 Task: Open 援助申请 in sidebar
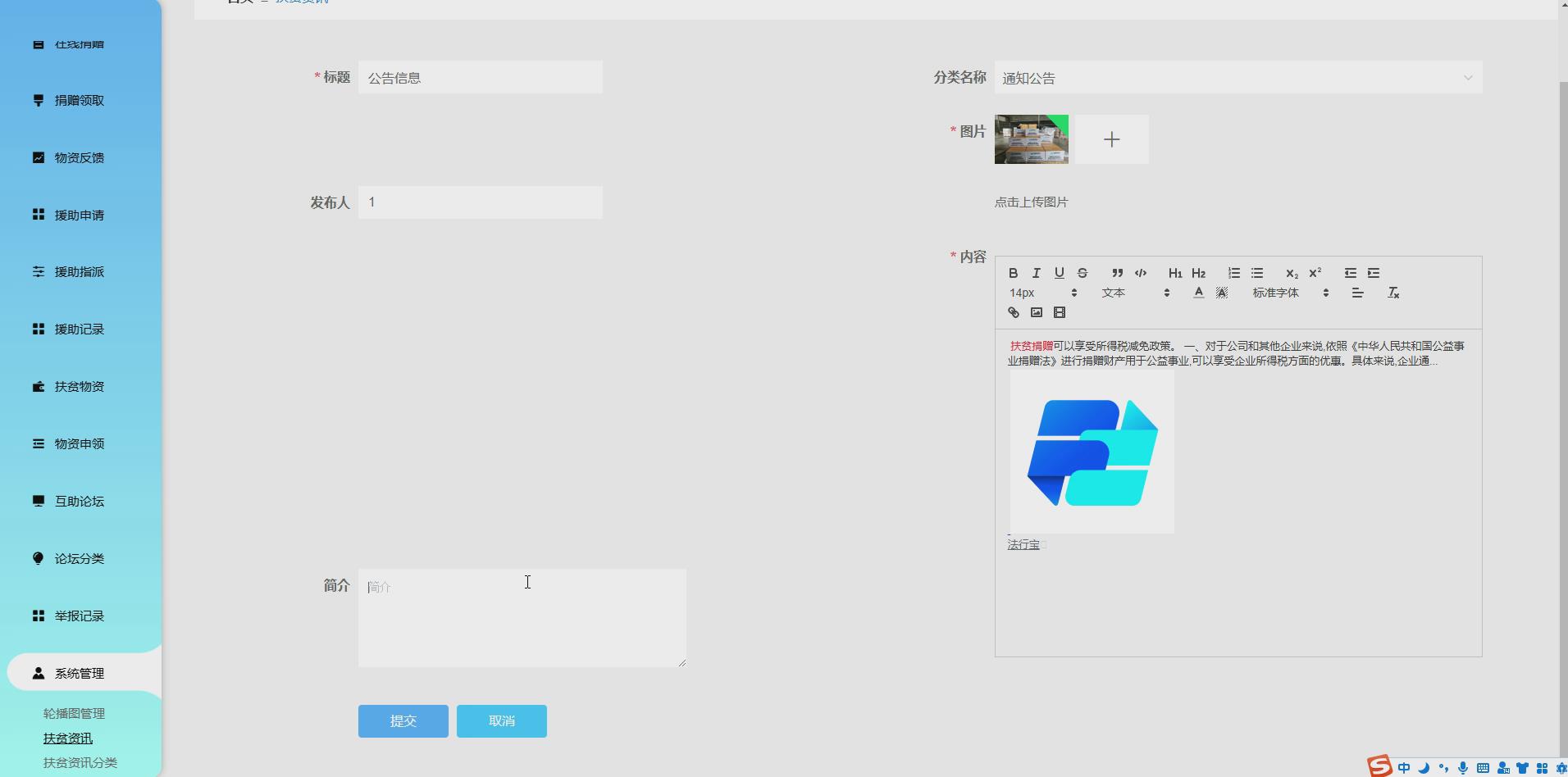pyautogui.click(x=80, y=215)
